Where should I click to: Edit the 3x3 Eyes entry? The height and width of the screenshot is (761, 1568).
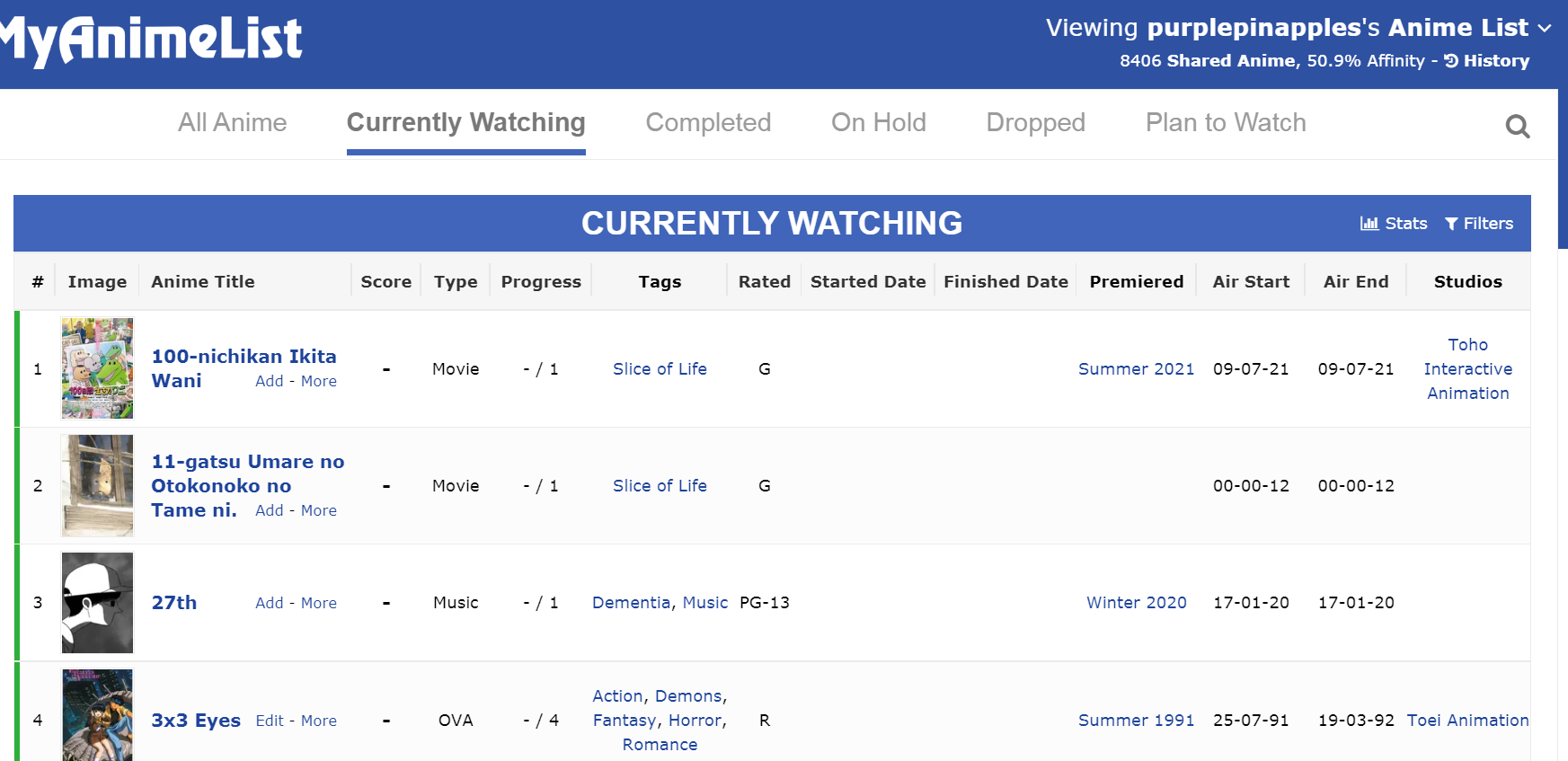click(270, 721)
